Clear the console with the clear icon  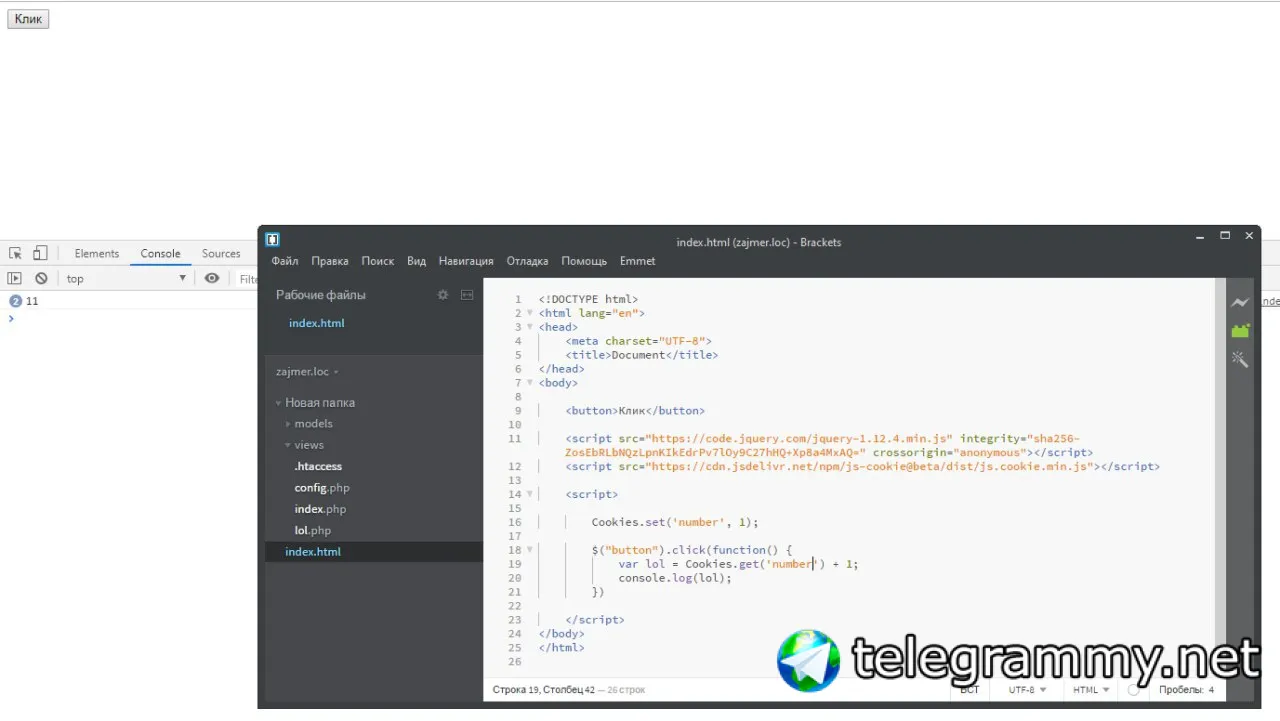[x=41, y=279]
